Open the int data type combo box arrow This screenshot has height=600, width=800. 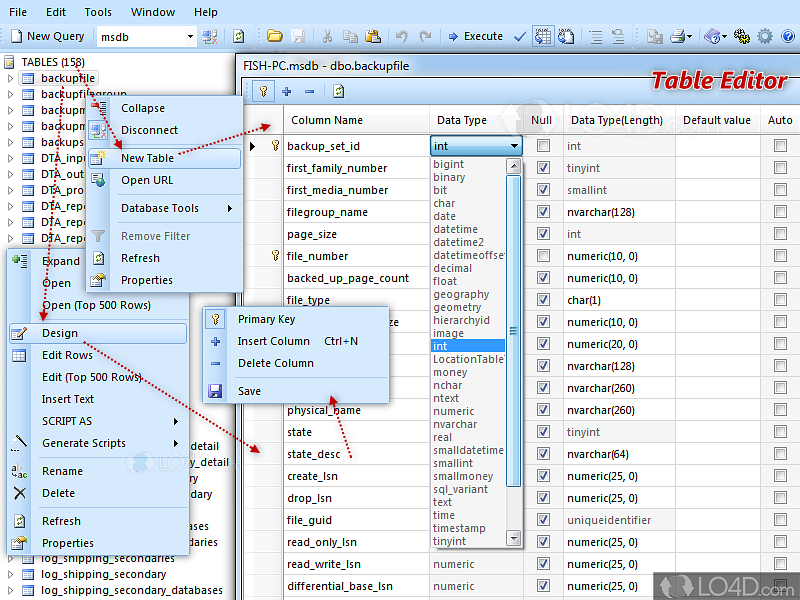514,146
